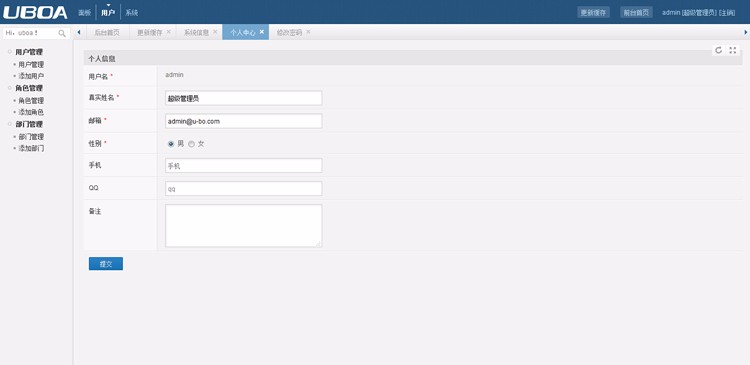Image resolution: width=750 pixels, height=365 pixels.
Task: Close the 修改密码 tab
Action: [x=308, y=32]
